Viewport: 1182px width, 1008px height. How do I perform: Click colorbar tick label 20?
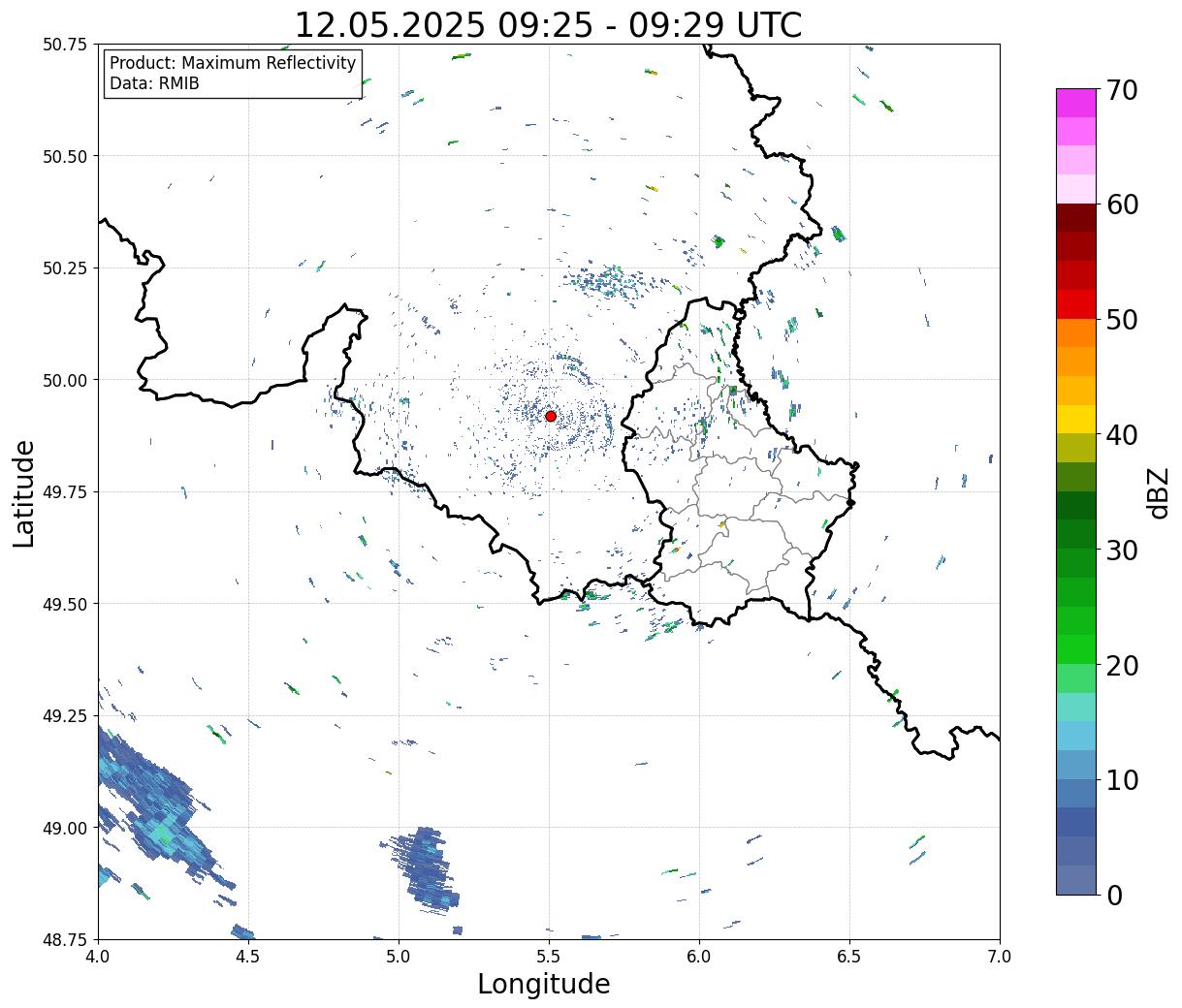pos(1122,665)
